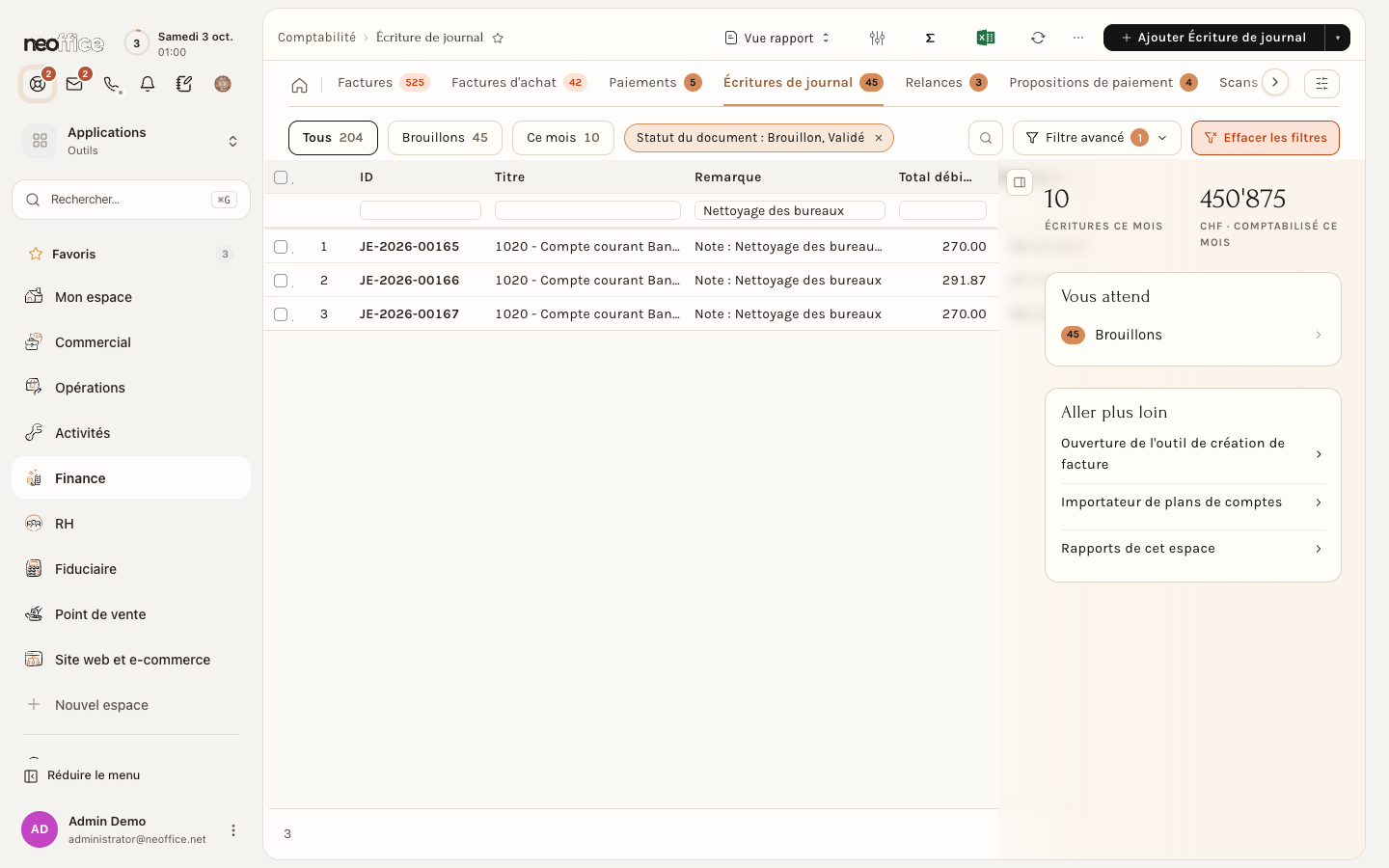Viewport: 1389px width, 868px height.
Task: Open the Admin Demo user options menu
Action: pos(232,830)
